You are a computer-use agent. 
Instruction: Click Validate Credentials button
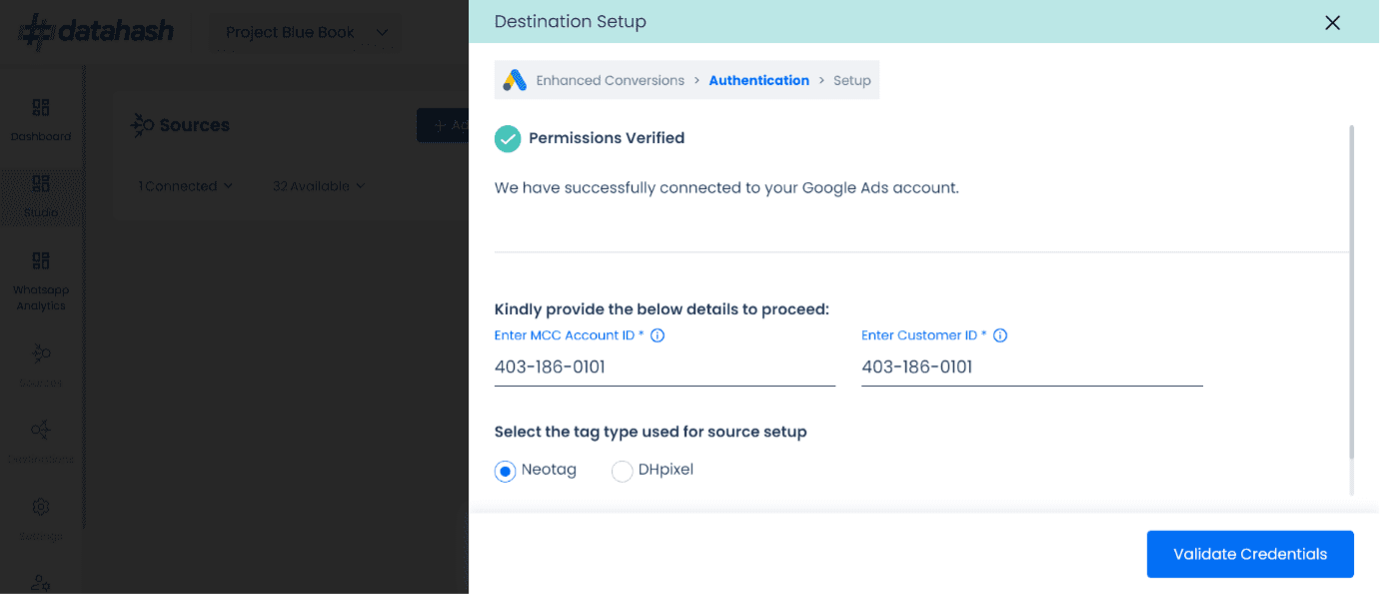1250,555
